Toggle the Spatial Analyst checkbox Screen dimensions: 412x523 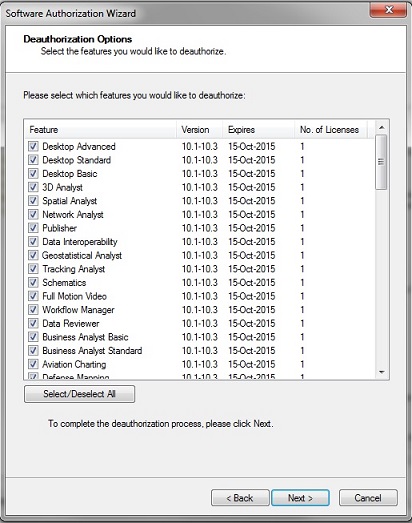tap(33, 200)
